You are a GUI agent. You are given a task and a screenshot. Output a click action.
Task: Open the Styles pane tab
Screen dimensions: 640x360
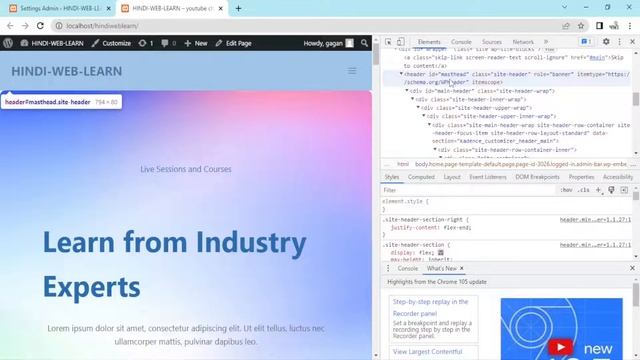point(391,177)
